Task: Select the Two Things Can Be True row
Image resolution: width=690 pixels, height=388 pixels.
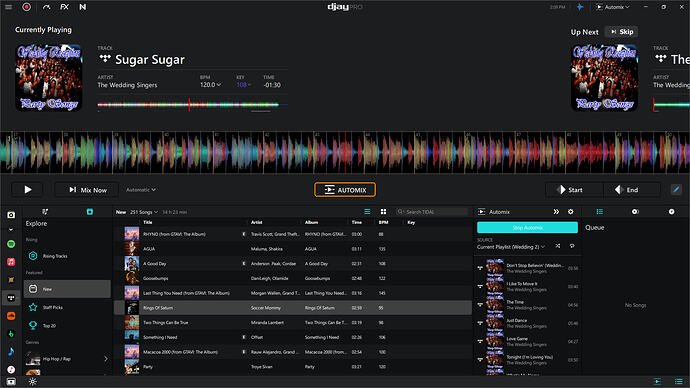Action: pyautogui.click(x=293, y=322)
